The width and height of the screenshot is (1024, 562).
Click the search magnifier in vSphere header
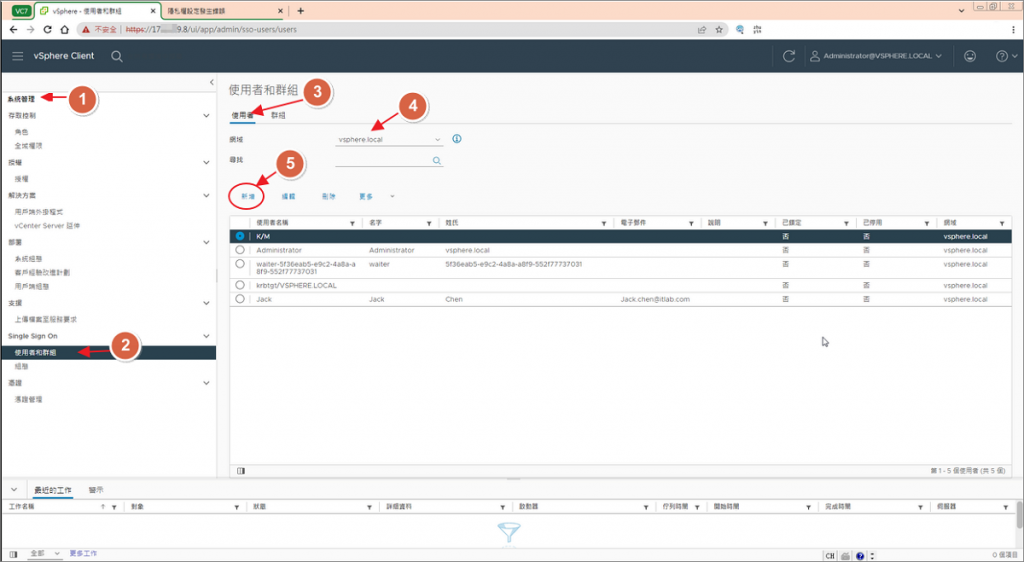point(117,56)
